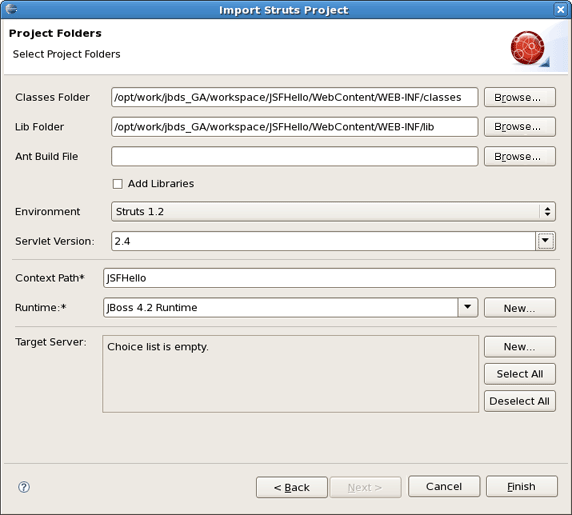Click the Context Path field with JSFHello
572x515 pixels.
point(329,278)
